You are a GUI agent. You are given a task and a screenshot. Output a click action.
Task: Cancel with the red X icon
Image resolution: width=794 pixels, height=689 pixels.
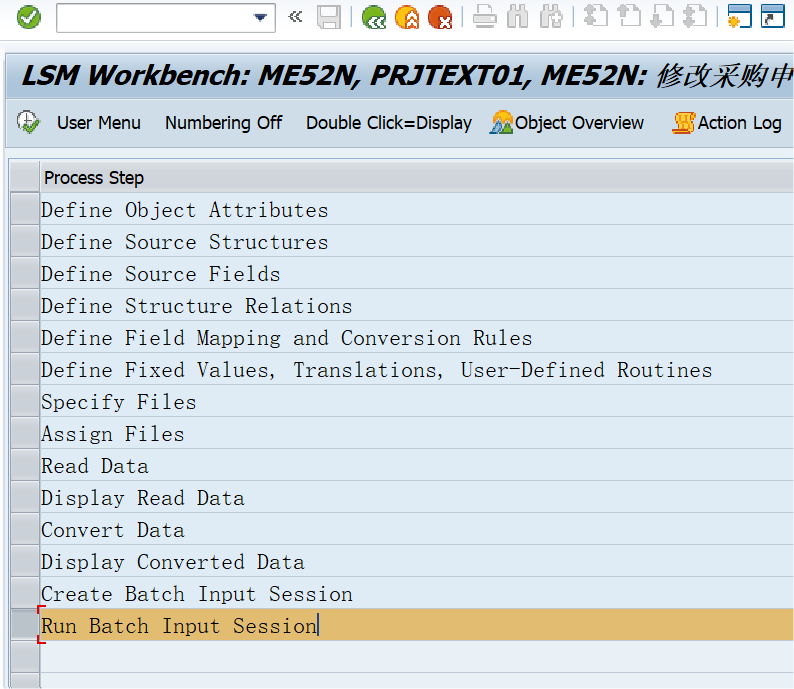coord(440,18)
